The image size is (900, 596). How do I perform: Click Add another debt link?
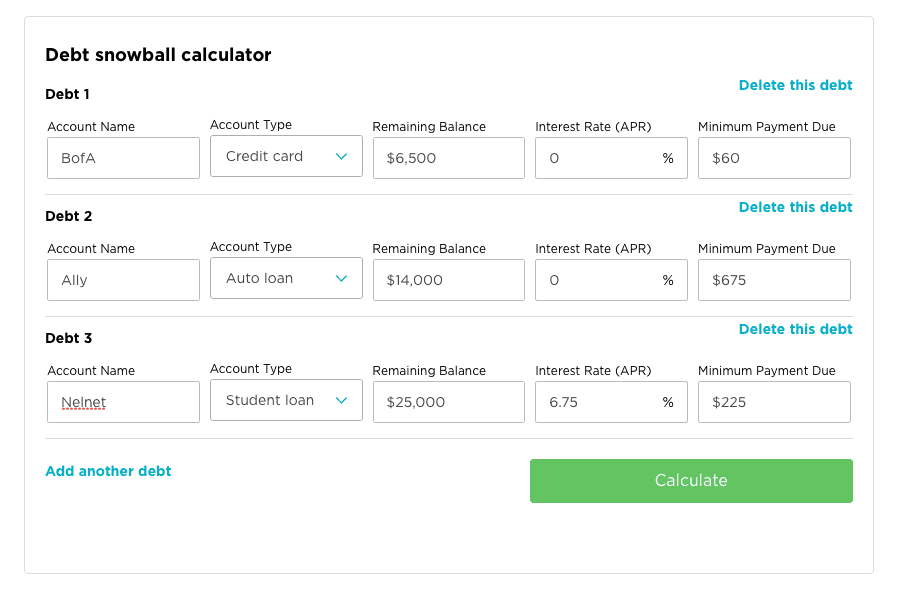108,471
